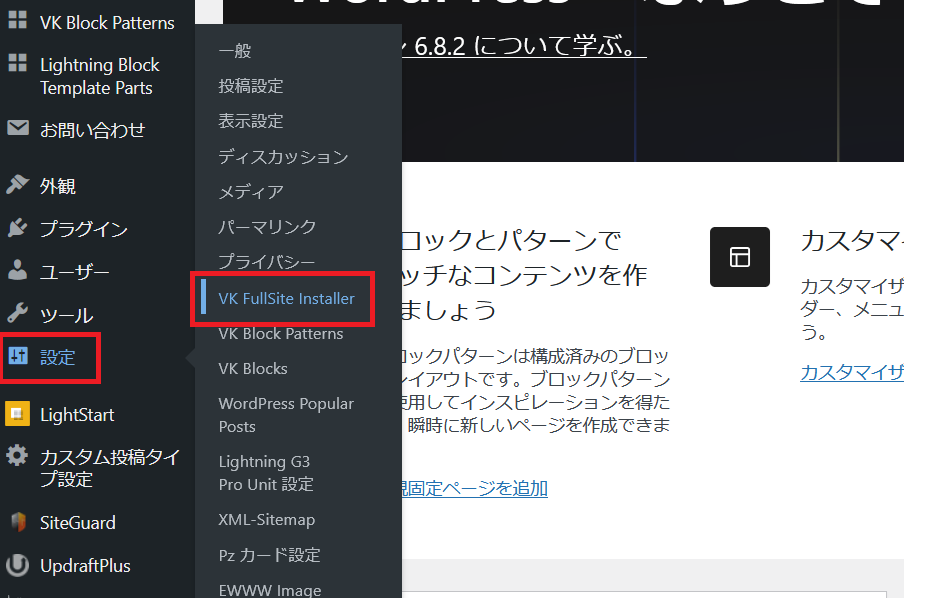Open VK Block Patterns in the sidebar
Screen dimensions: 936x598
point(107,23)
